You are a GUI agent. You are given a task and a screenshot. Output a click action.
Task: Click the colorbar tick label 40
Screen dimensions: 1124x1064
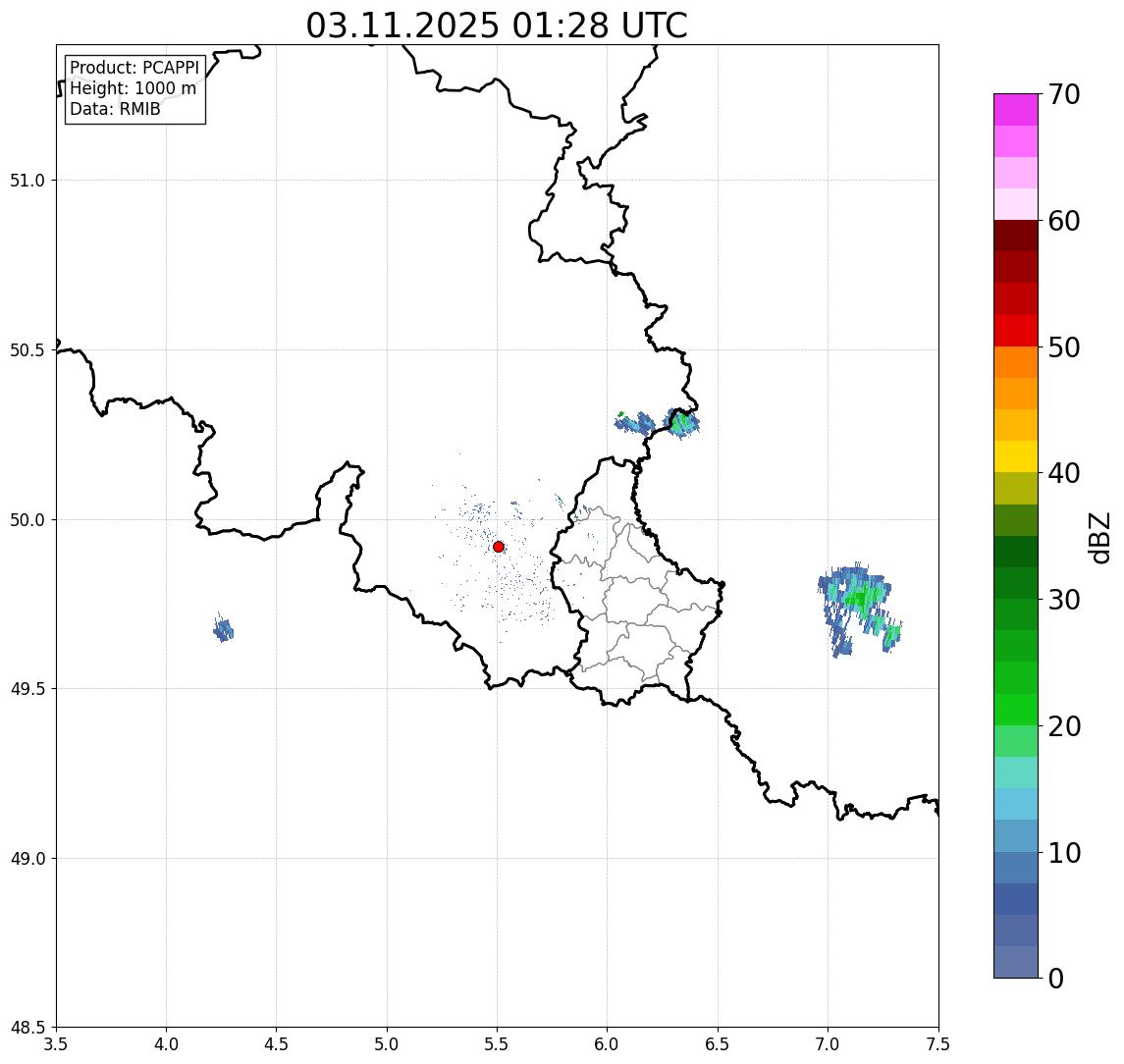pyautogui.click(x=1064, y=473)
